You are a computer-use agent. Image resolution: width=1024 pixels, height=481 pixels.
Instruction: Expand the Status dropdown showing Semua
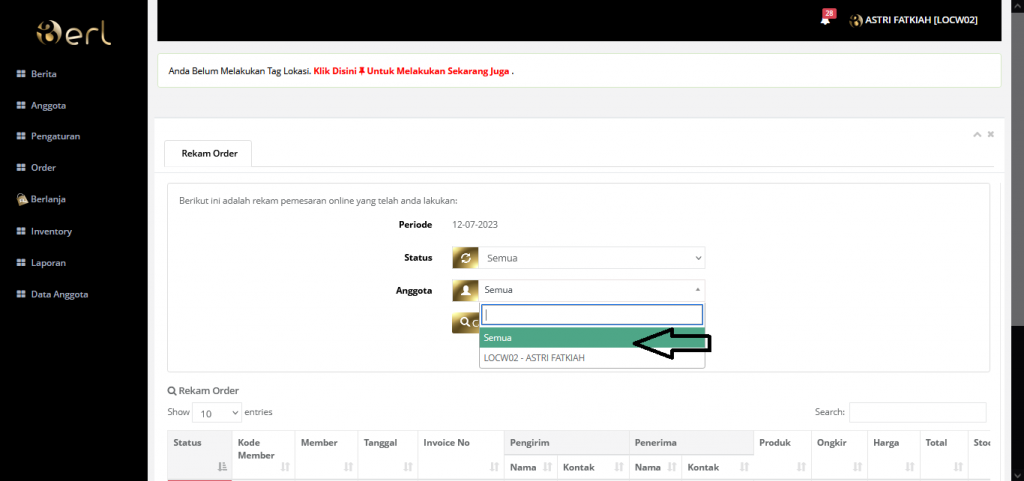593,258
